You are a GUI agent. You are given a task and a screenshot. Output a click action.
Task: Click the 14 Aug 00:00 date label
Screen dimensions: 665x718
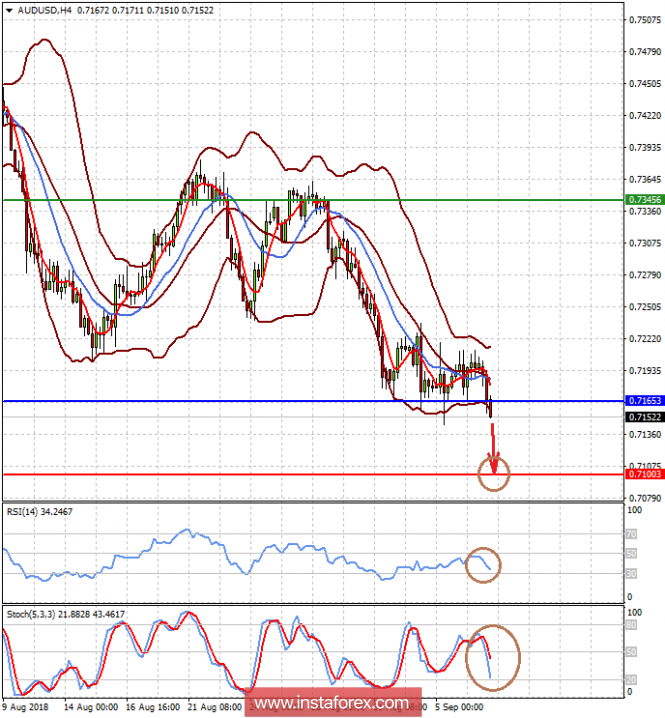pos(91,707)
